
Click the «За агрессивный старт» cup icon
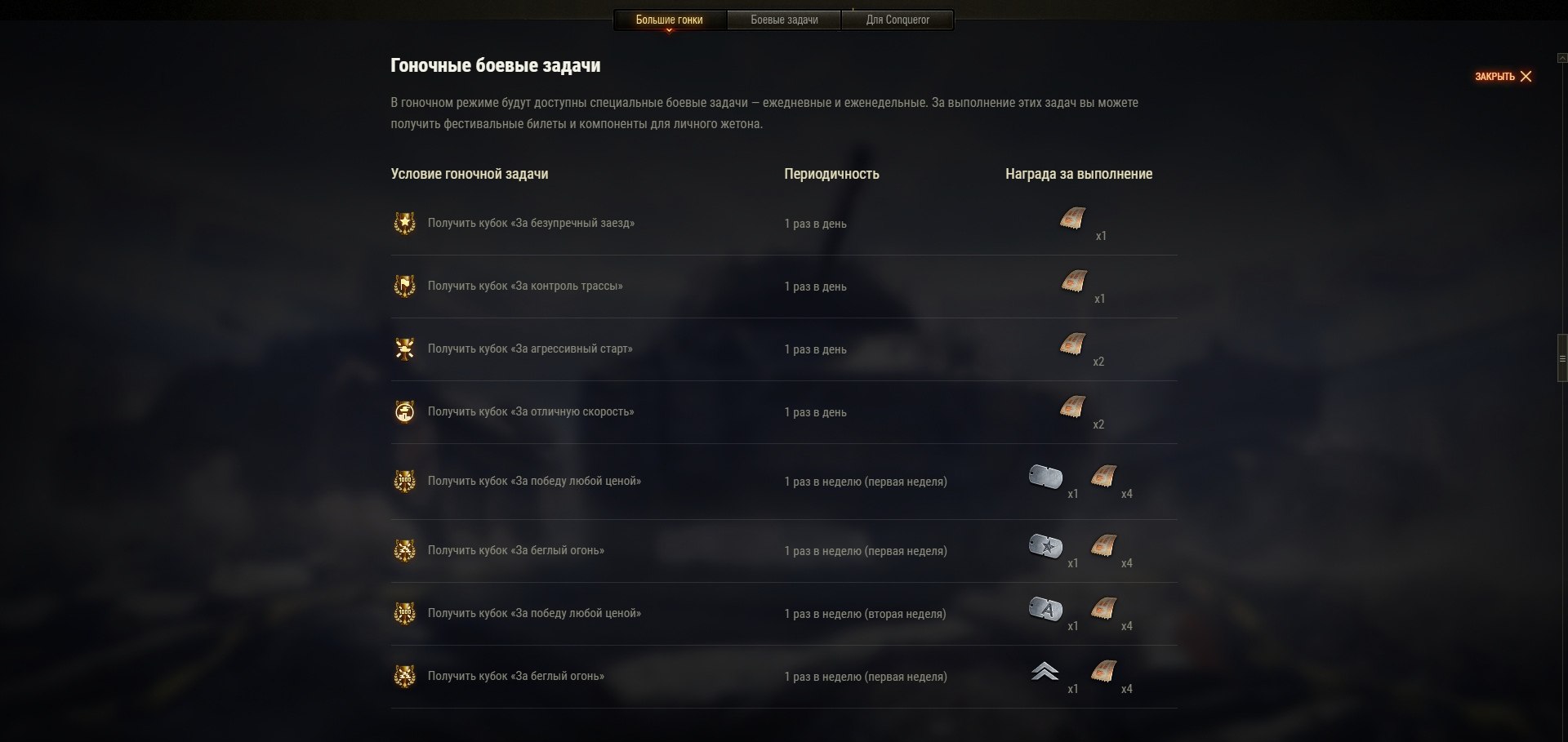(x=404, y=349)
